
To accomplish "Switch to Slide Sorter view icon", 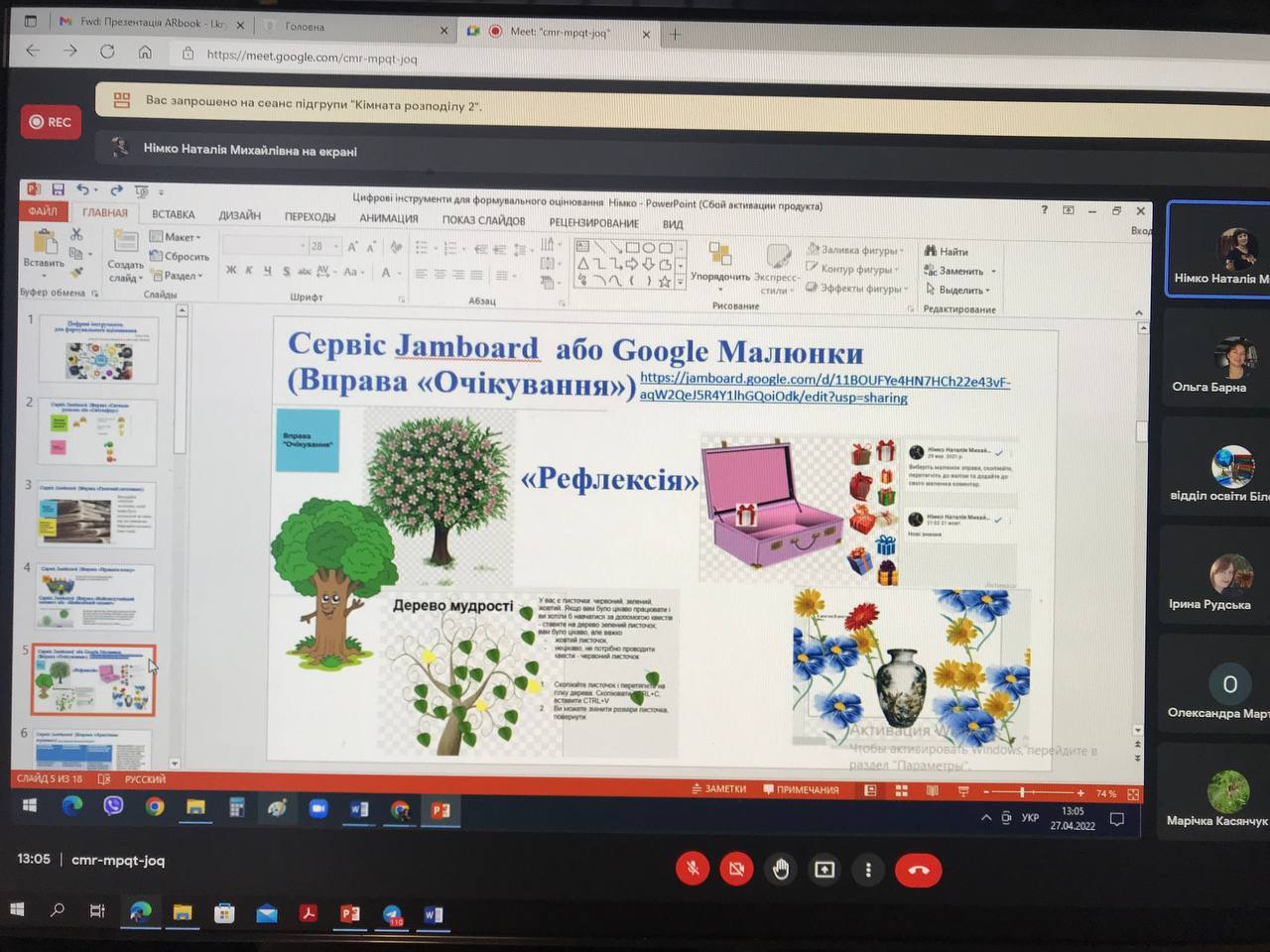I will (901, 790).
